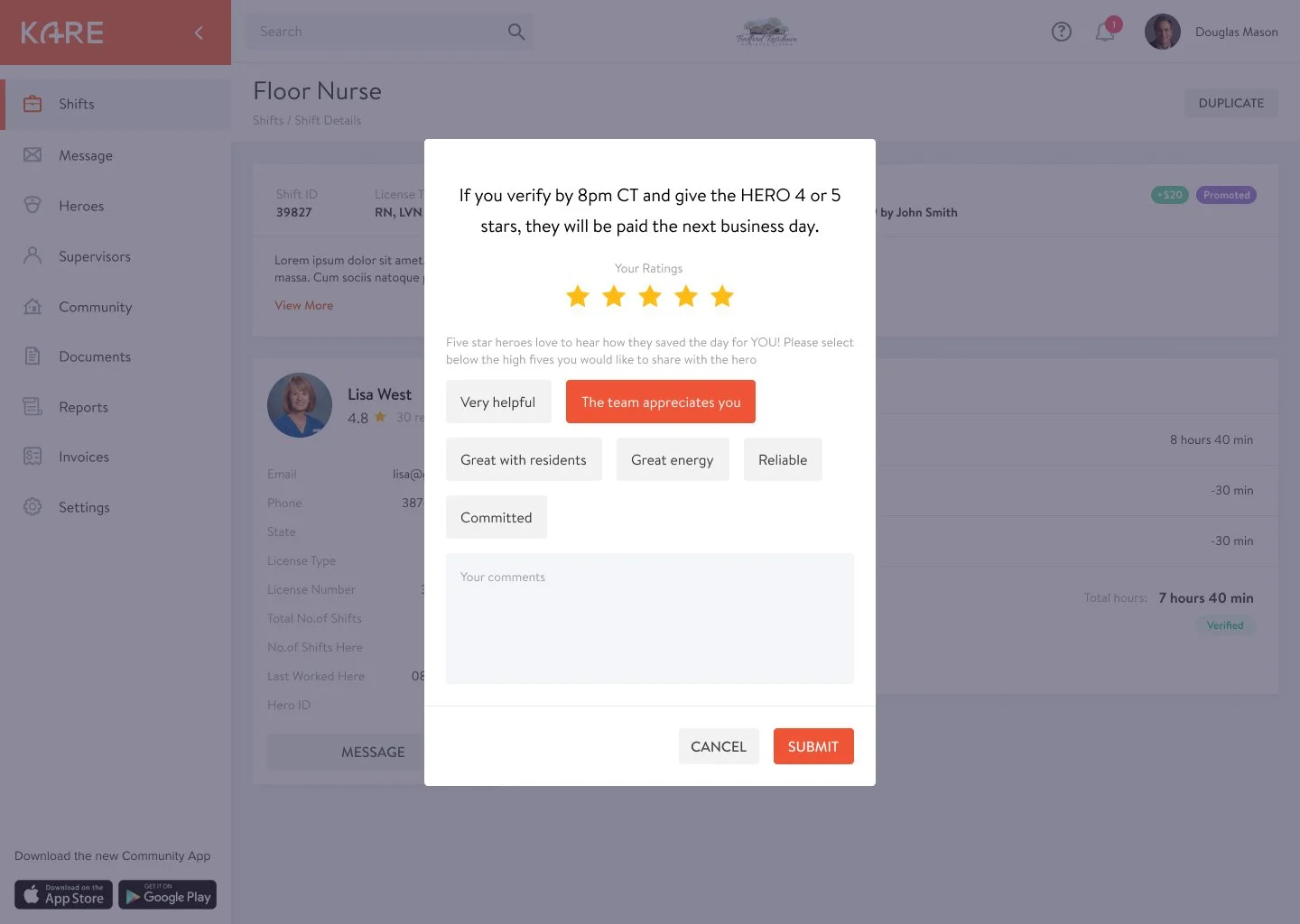Viewport: 1300px width, 924px height.
Task: Click the facility logo in header
Action: (x=766, y=32)
